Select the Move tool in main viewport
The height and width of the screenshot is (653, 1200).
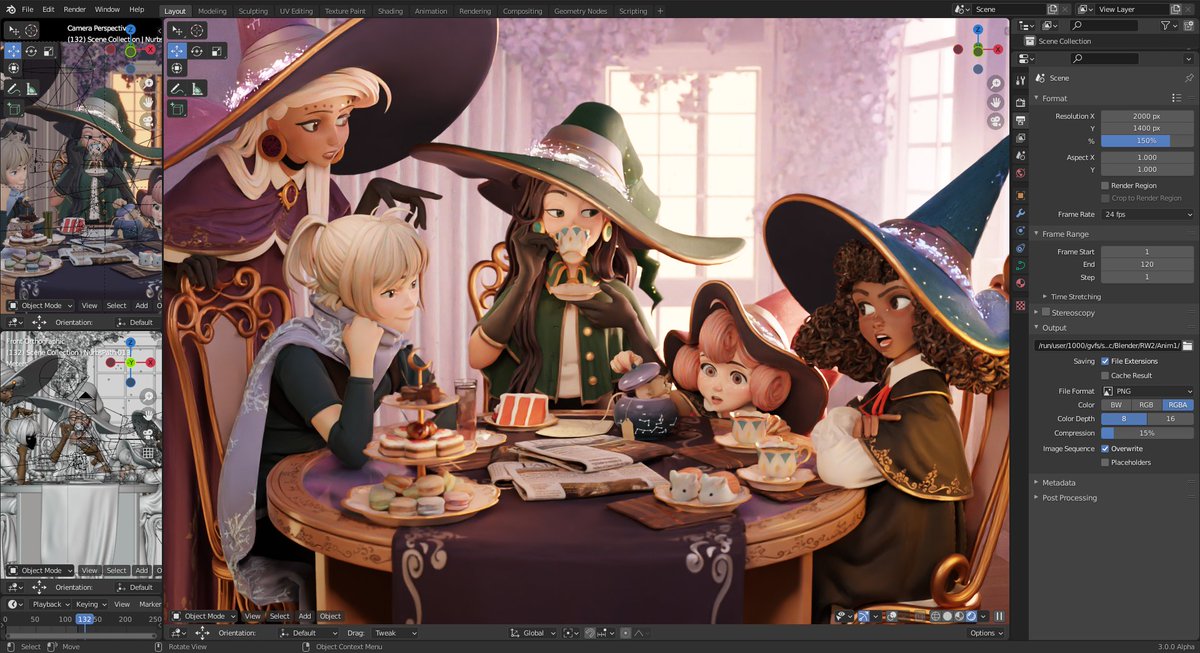[177, 50]
